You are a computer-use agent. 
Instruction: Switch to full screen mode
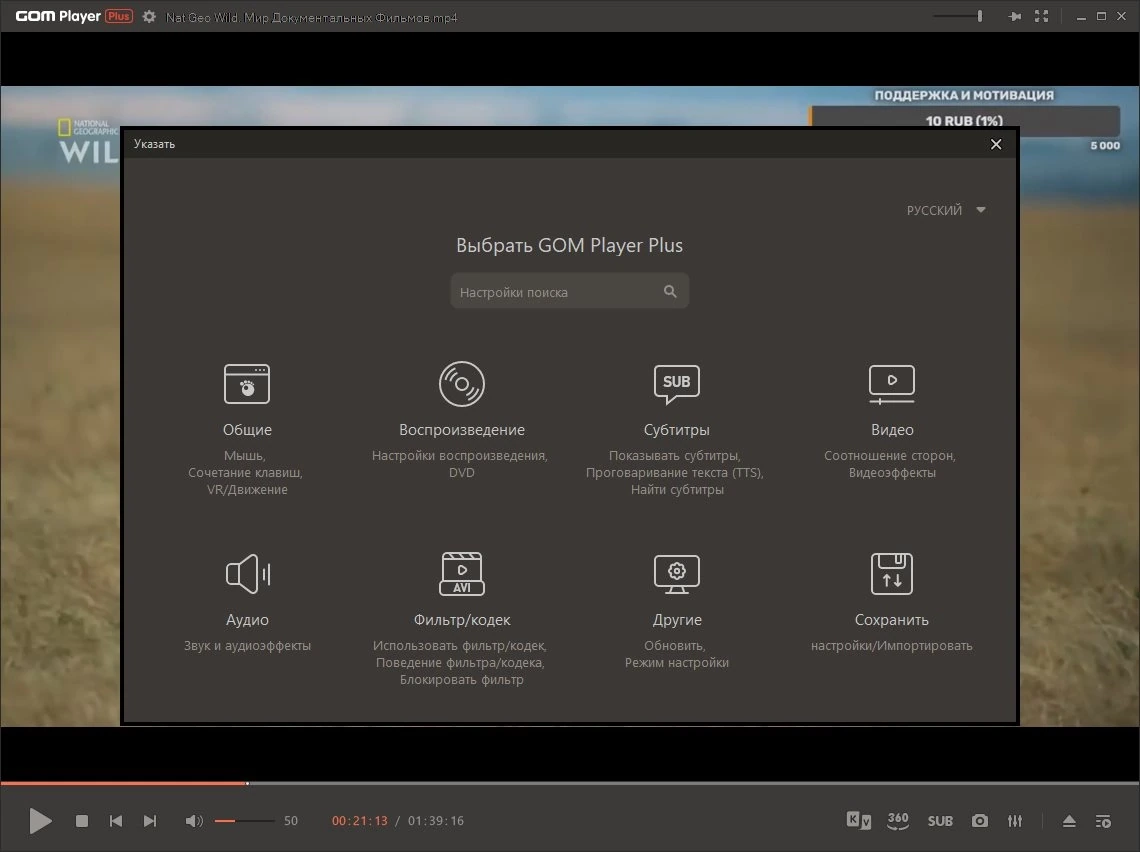[1042, 16]
